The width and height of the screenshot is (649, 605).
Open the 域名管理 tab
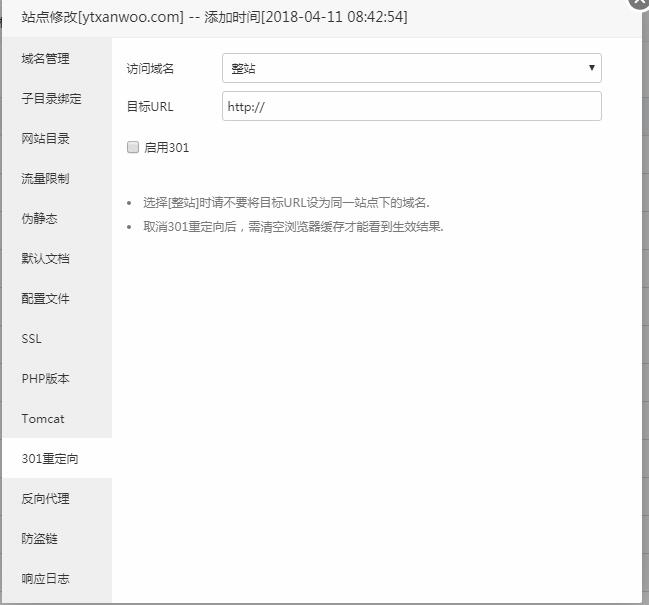[x=46, y=59]
